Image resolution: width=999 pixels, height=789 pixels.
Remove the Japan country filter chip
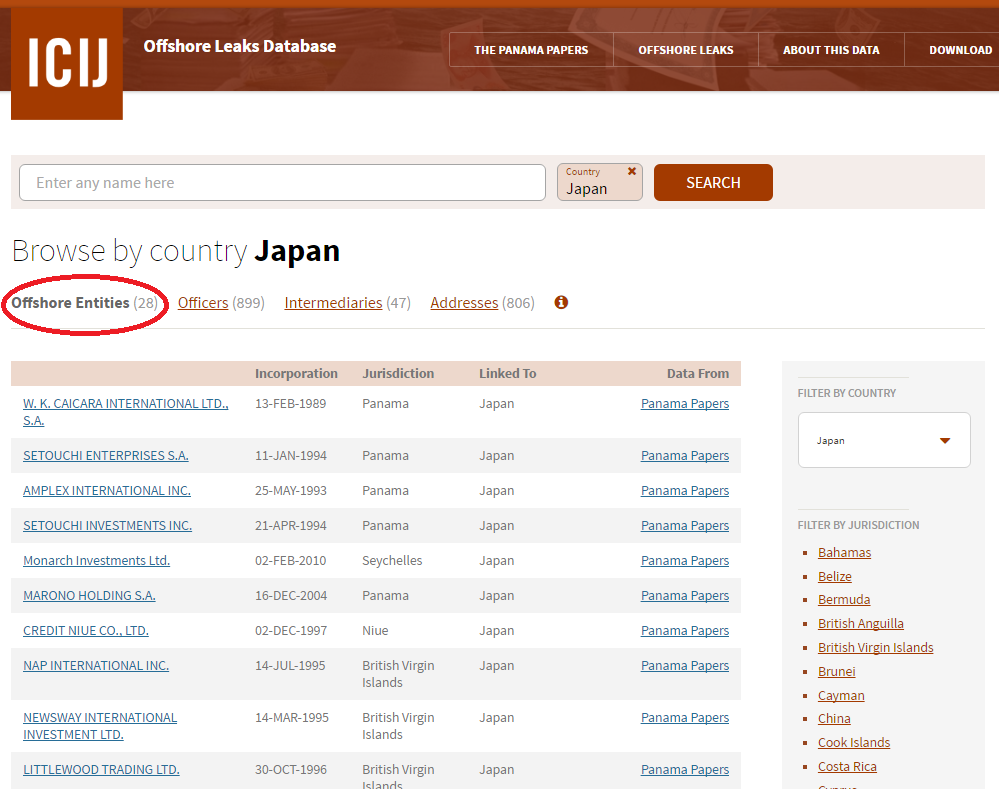pyautogui.click(x=632, y=171)
